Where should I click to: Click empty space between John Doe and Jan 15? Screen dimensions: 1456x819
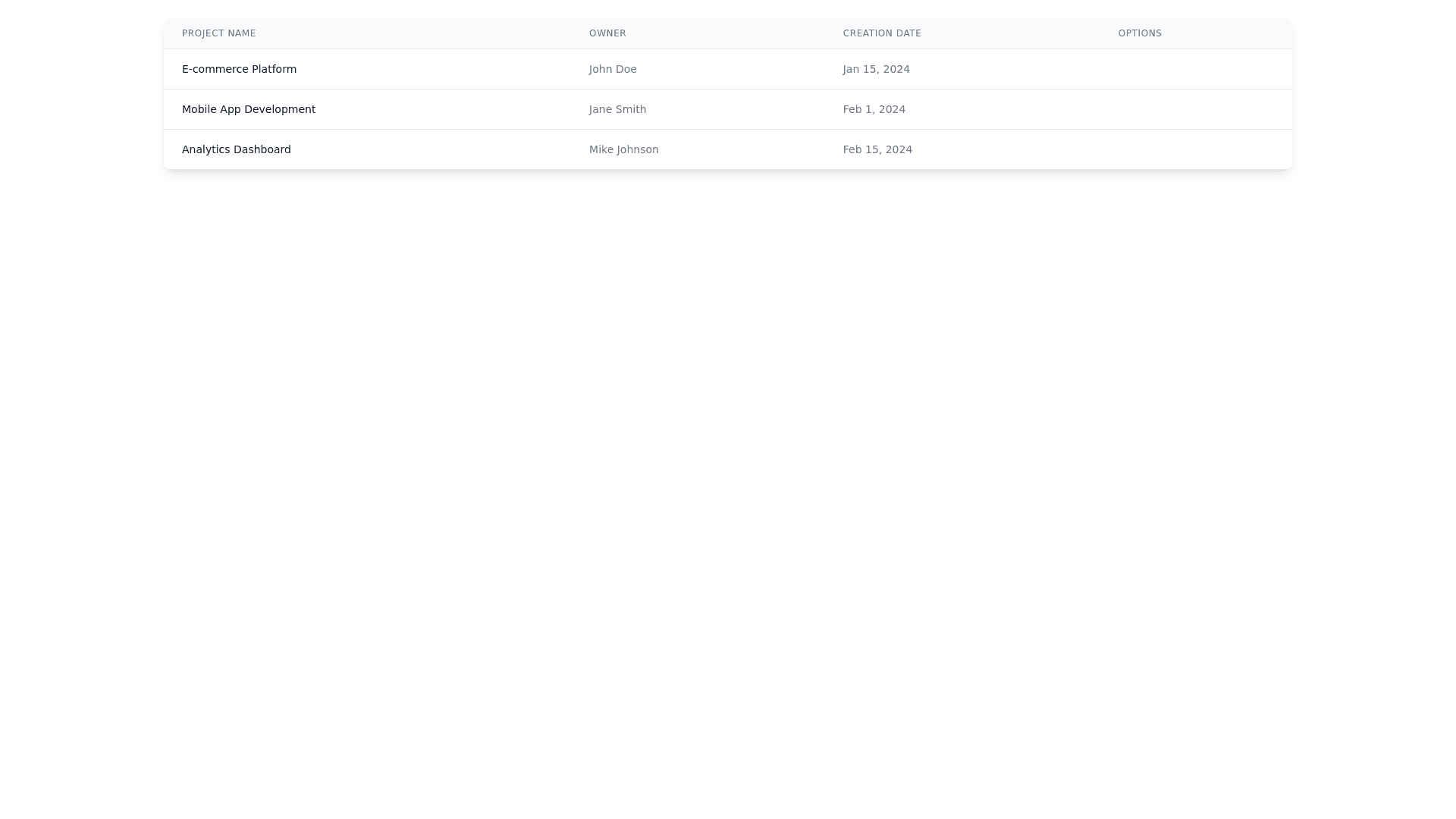(x=739, y=69)
